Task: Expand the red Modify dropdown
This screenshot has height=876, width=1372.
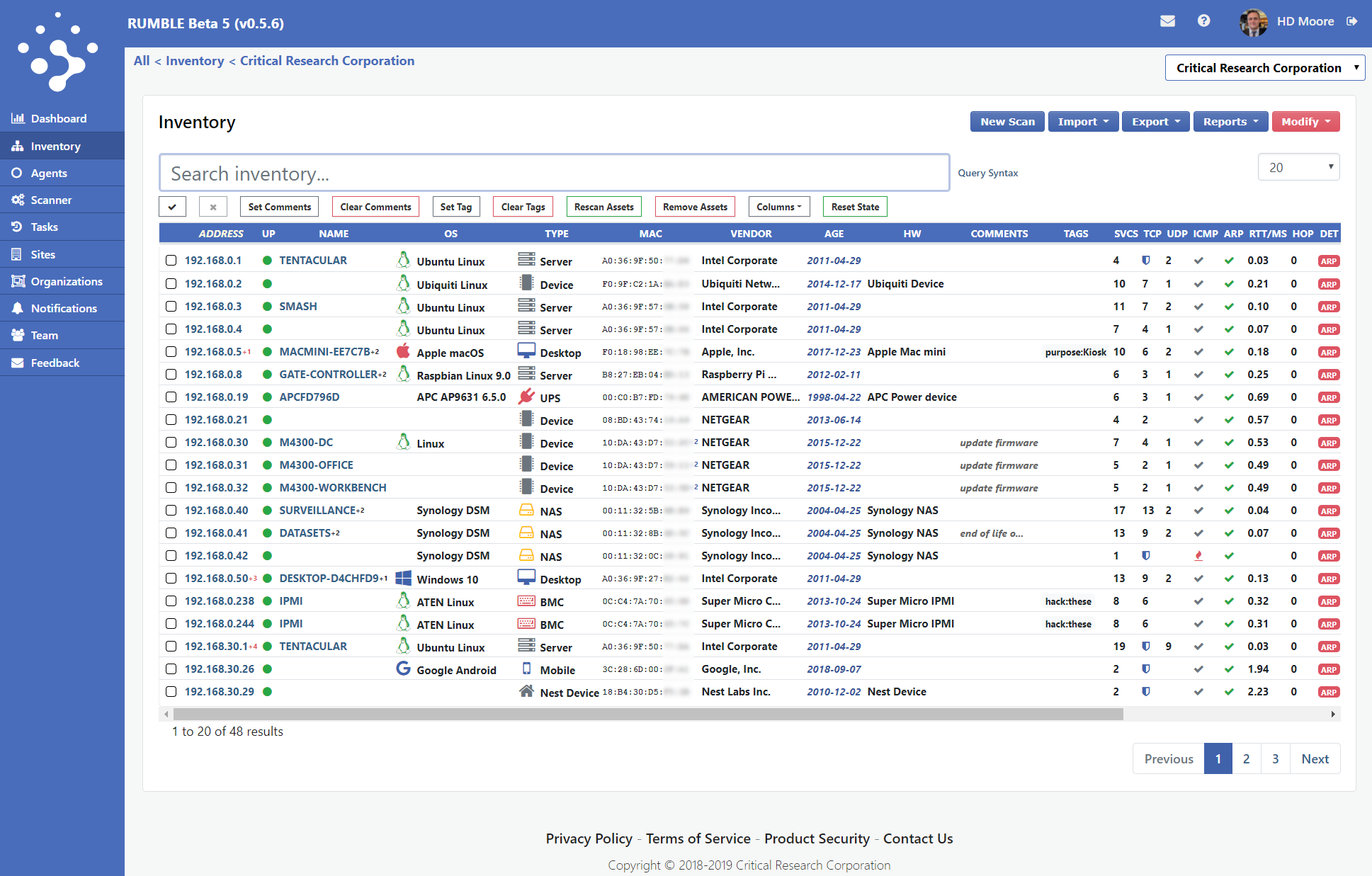Action: [1305, 122]
